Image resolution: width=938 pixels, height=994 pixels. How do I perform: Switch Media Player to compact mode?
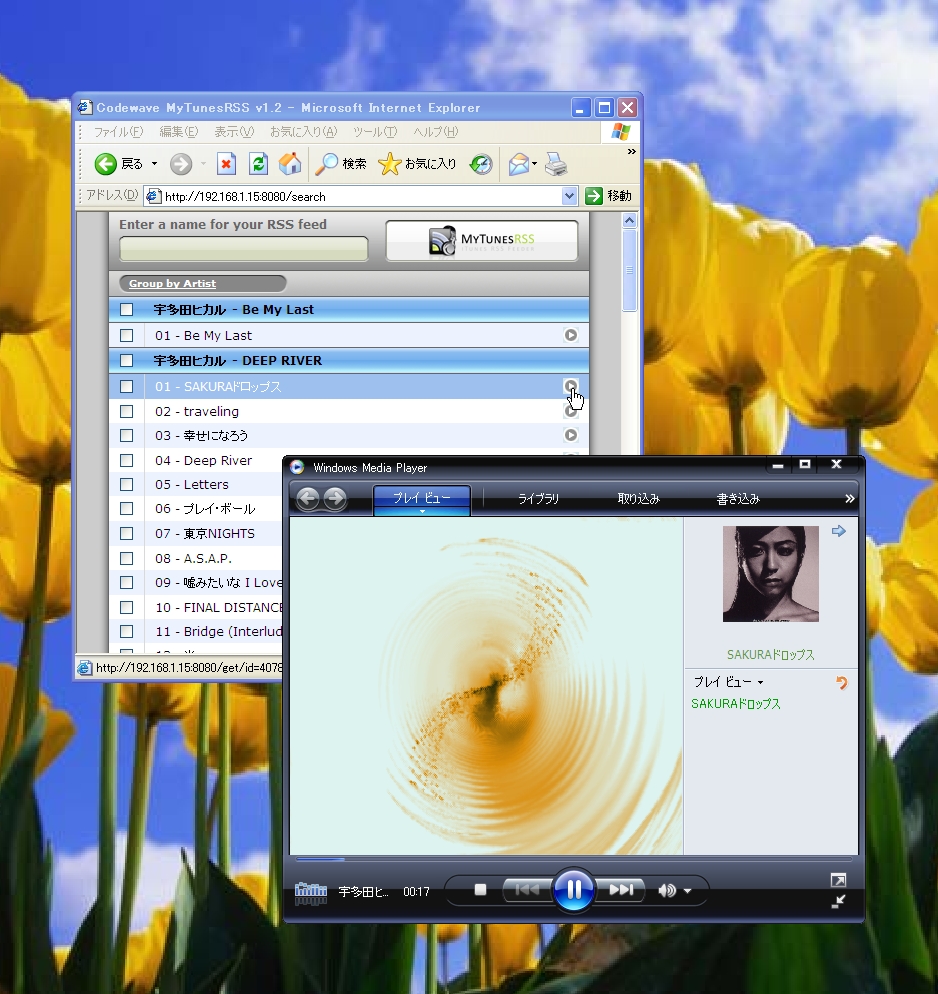coord(838,901)
